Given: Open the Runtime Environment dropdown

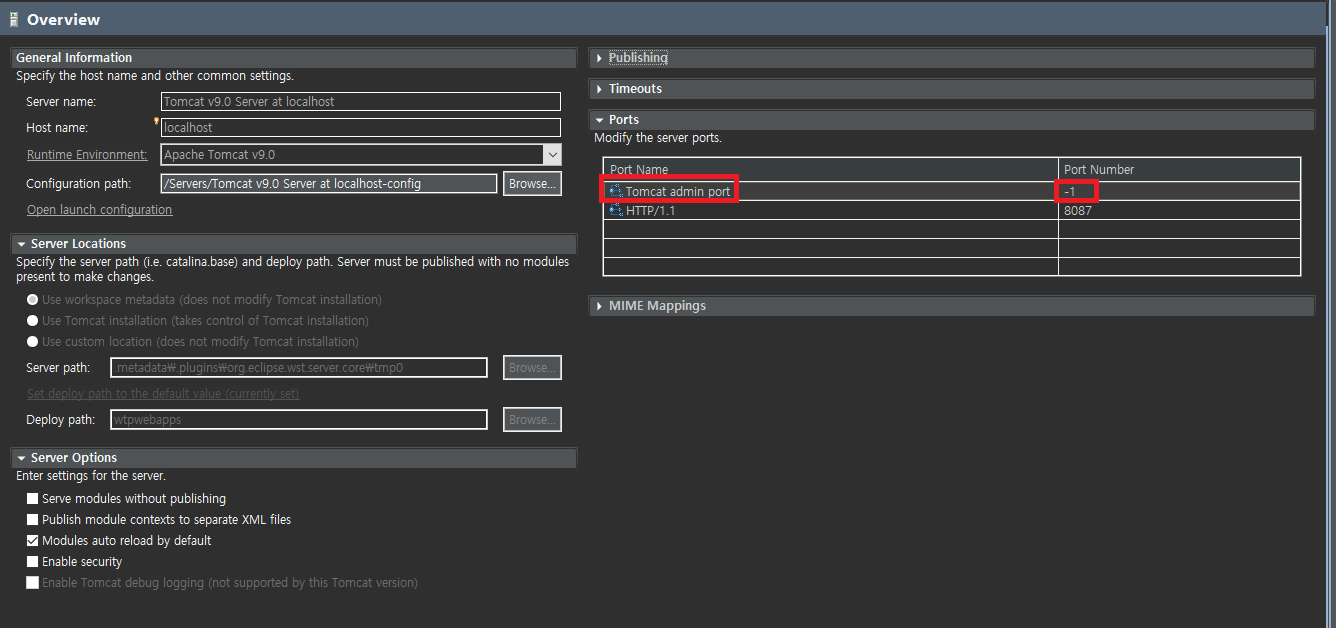Looking at the screenshot, I should point(552,155).
